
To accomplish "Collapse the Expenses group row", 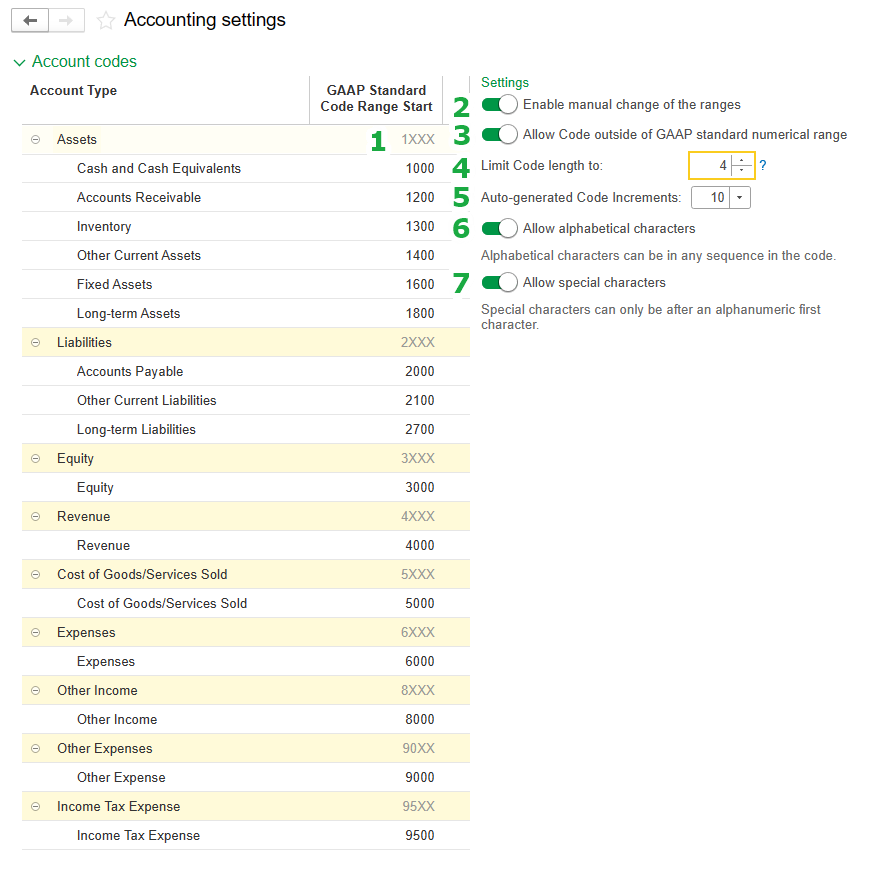I will [x=36, y=632].
